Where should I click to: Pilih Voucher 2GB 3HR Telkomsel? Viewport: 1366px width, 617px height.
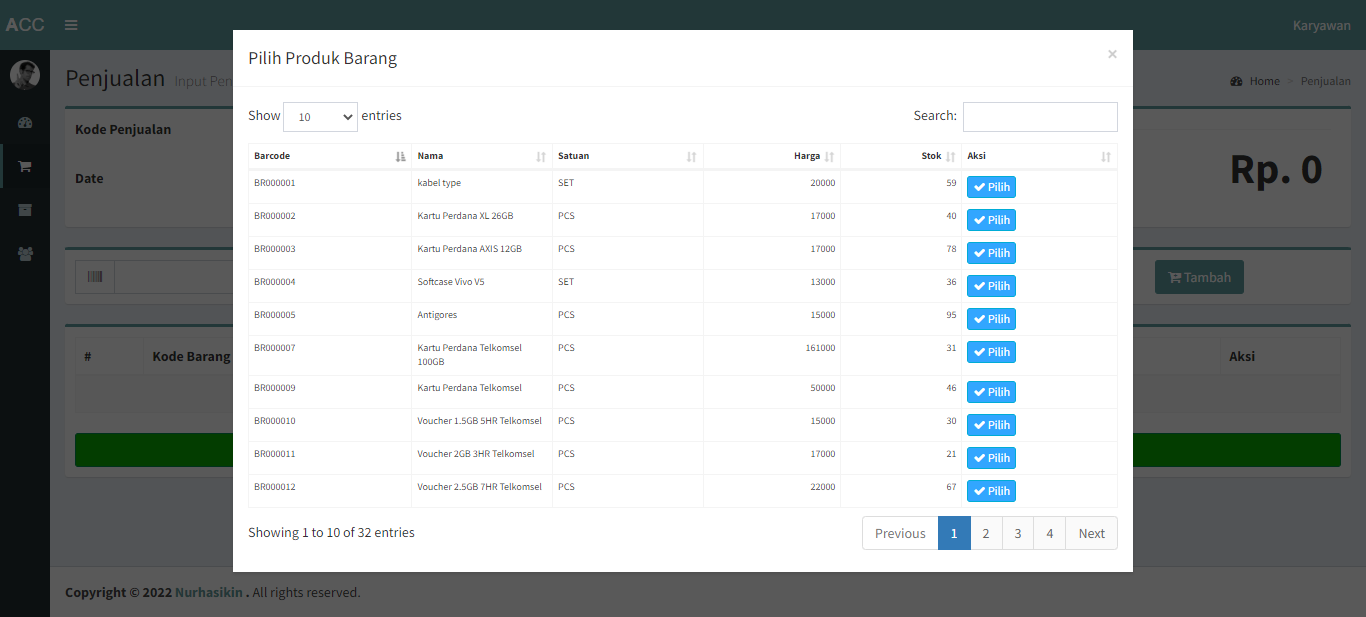[991, 458]
